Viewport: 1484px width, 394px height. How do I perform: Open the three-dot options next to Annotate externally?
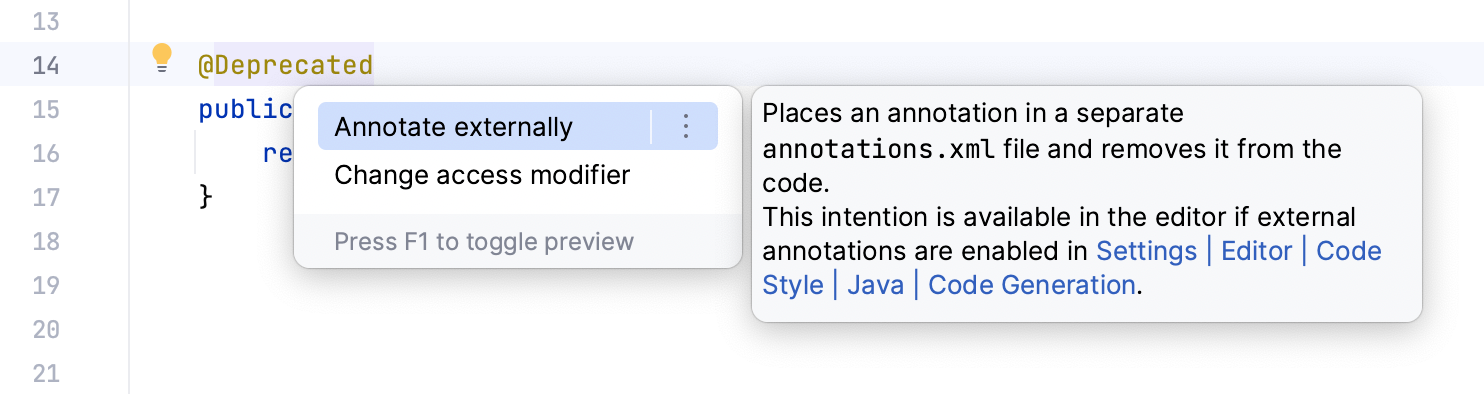[x=686, y=126]
